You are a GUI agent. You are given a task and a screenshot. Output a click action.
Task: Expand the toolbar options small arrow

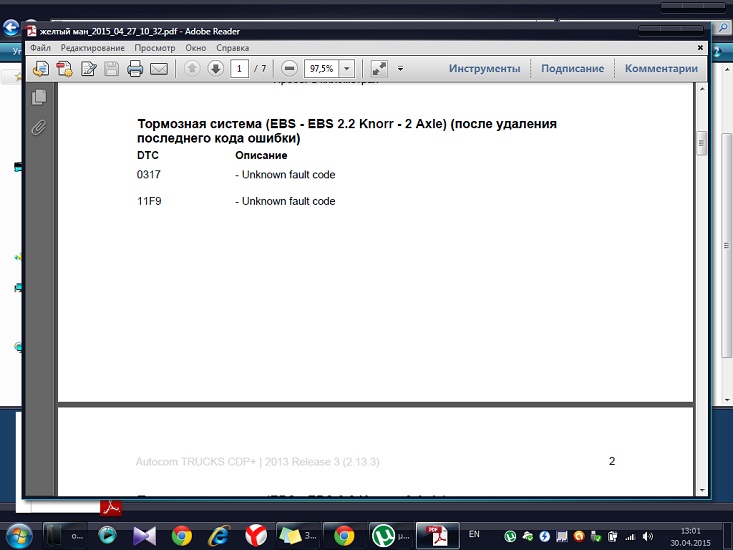click(400, 69)
